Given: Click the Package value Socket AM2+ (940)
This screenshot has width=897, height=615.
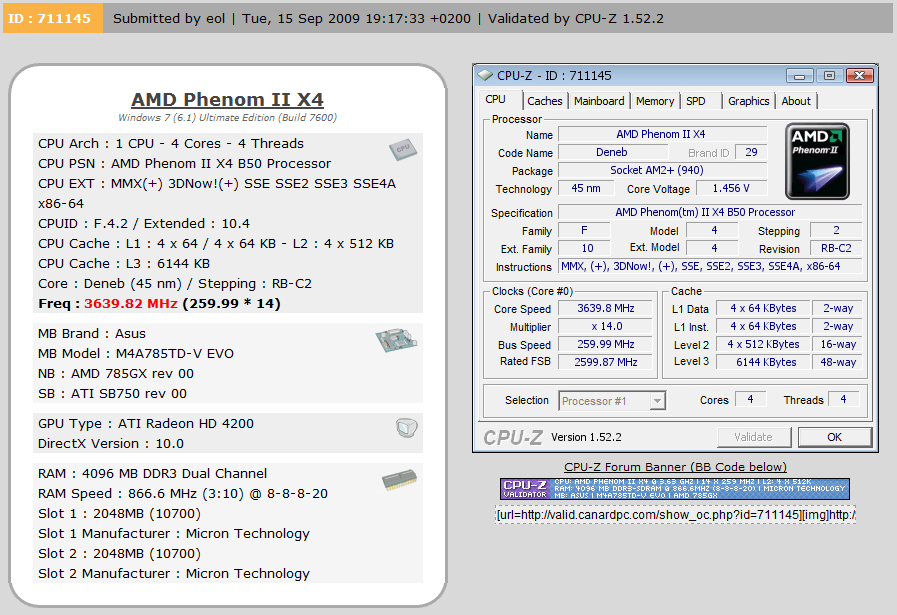Looking at the screenshot, I should 662,170.
